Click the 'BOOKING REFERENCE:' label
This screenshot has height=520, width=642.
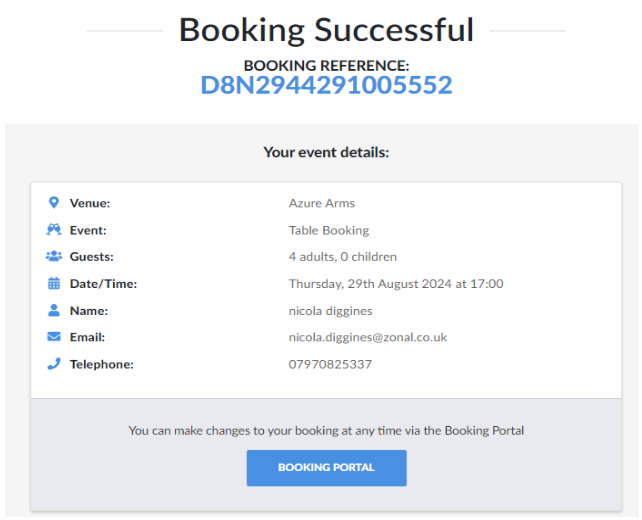point(326,65)
